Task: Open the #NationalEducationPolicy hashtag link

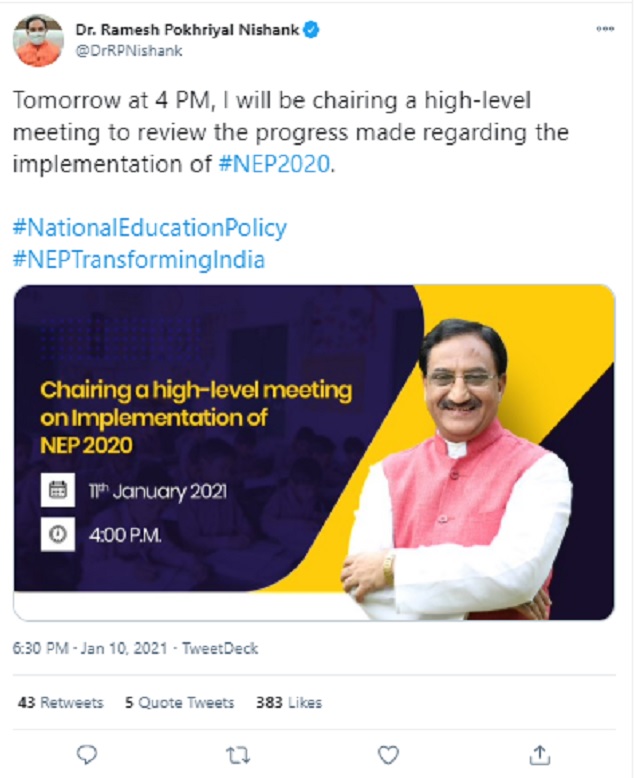Action: 149,228
